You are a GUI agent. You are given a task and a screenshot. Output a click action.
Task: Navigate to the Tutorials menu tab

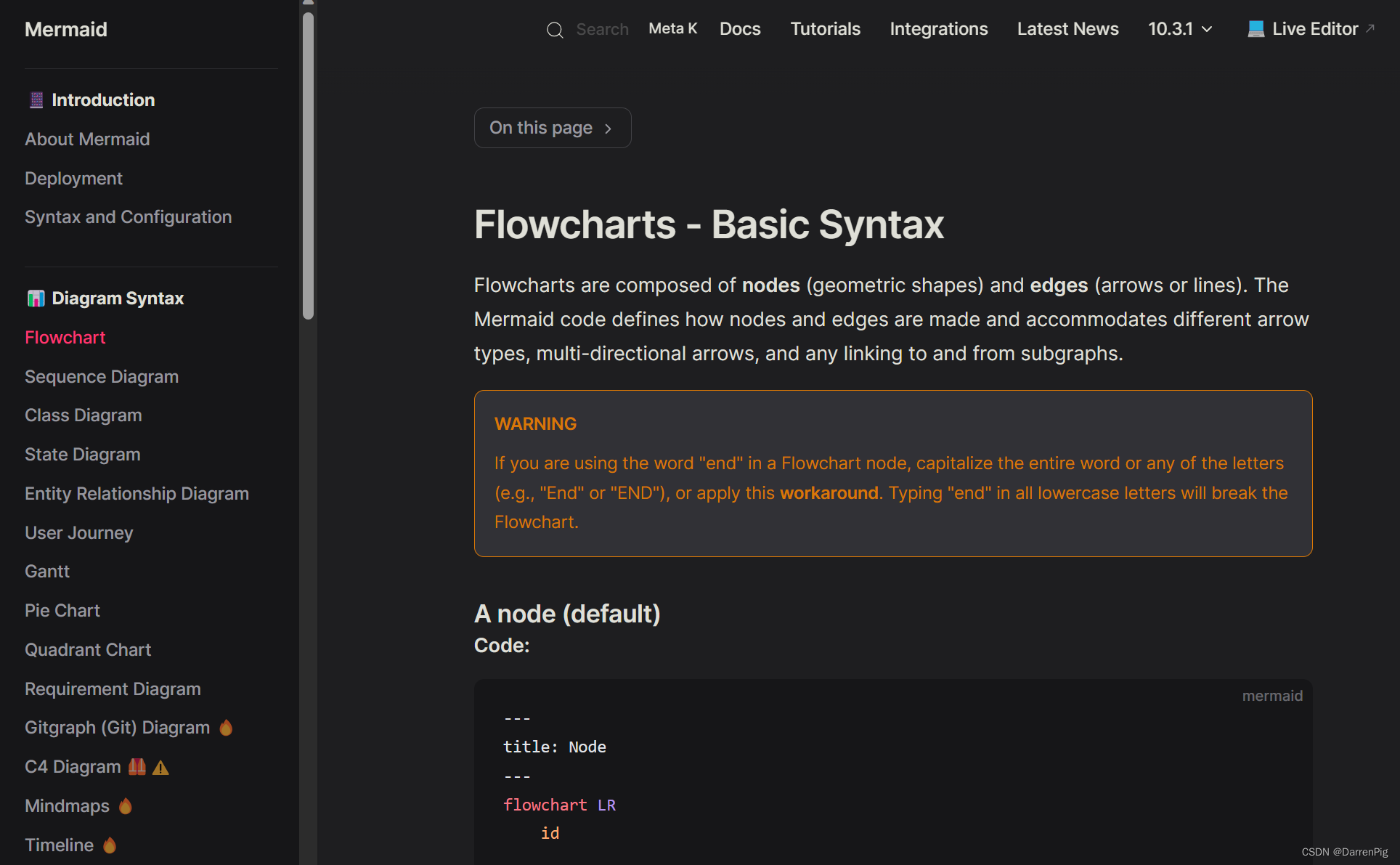825,27
